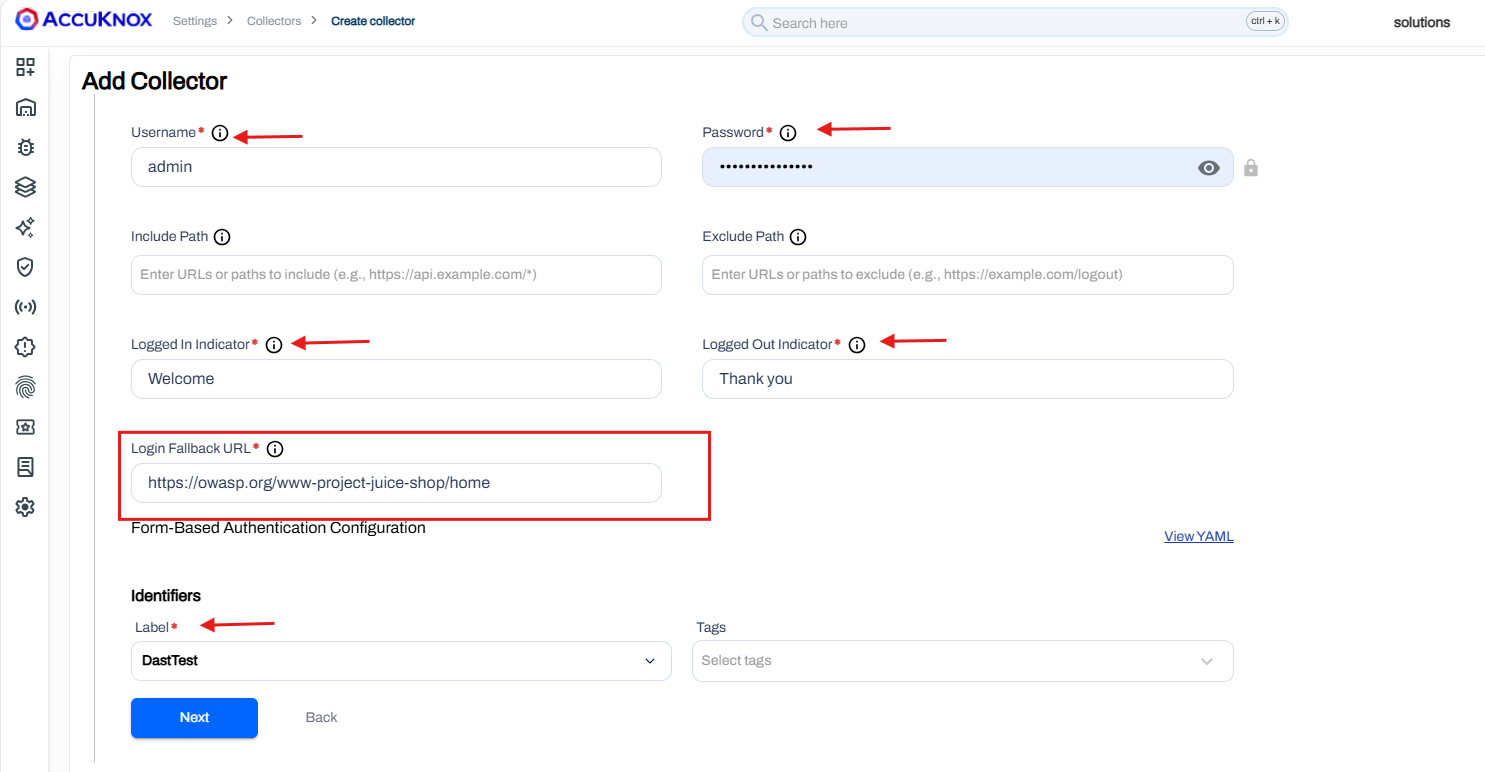The height and width of the screenshot is (772, 1485).
Task: Click the lock icon beside Password field
Action: pyautogui.click(x=1250, y=168)
